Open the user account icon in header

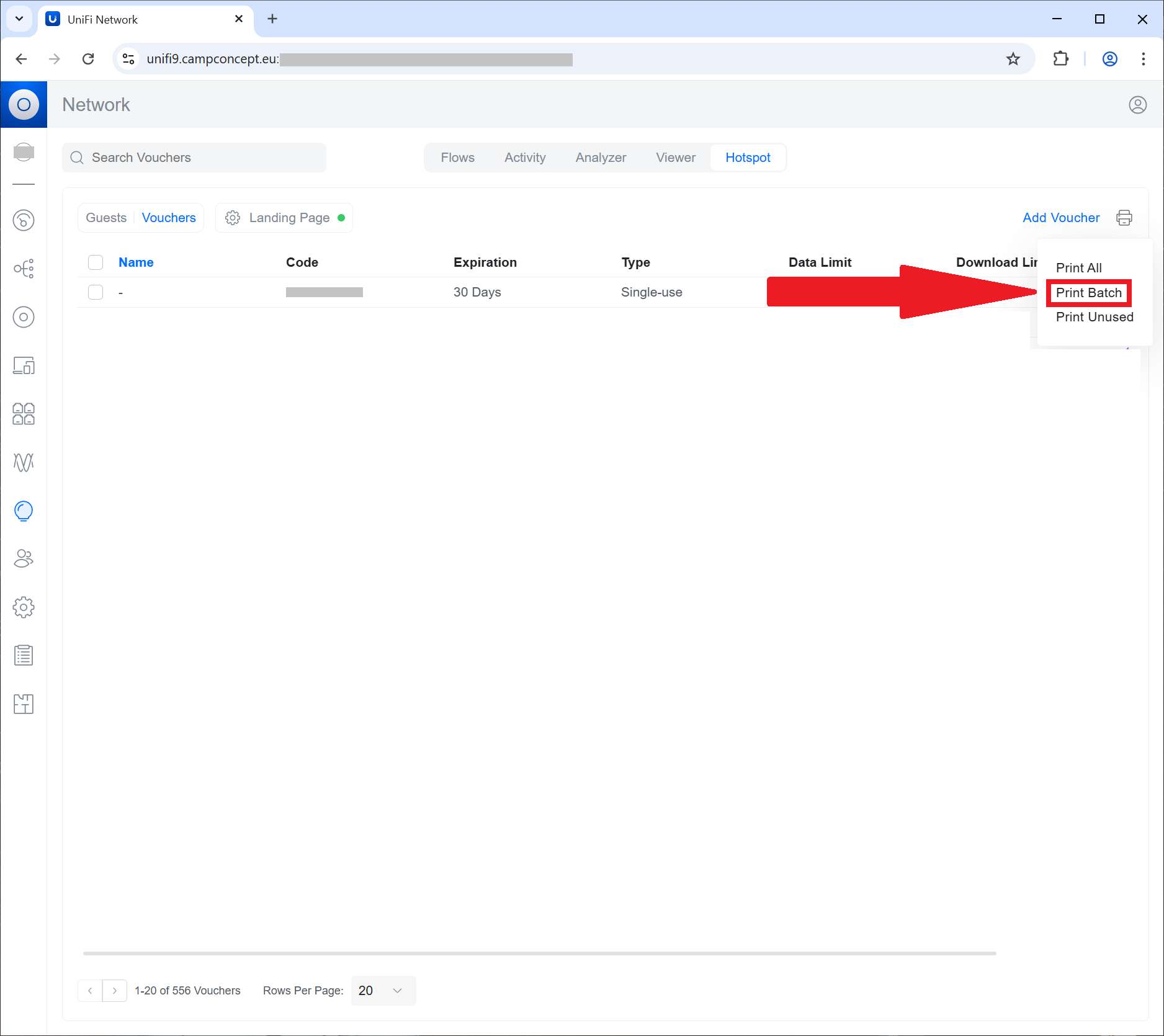[1137, 105]
